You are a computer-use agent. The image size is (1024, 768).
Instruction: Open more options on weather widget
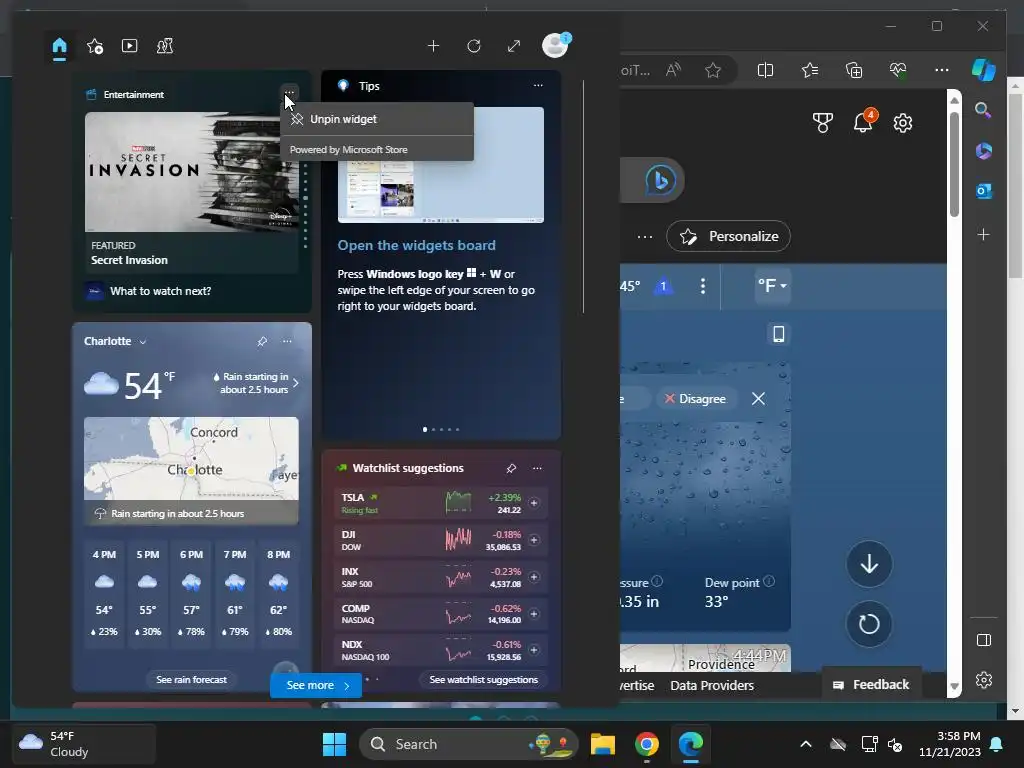[x=287, y=341]
